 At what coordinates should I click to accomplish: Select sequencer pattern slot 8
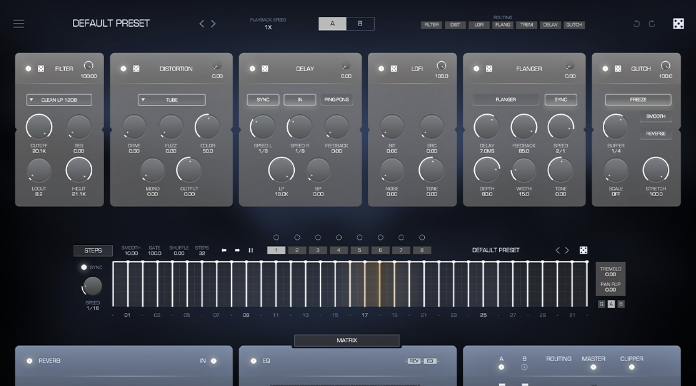[x=422, y=250]
